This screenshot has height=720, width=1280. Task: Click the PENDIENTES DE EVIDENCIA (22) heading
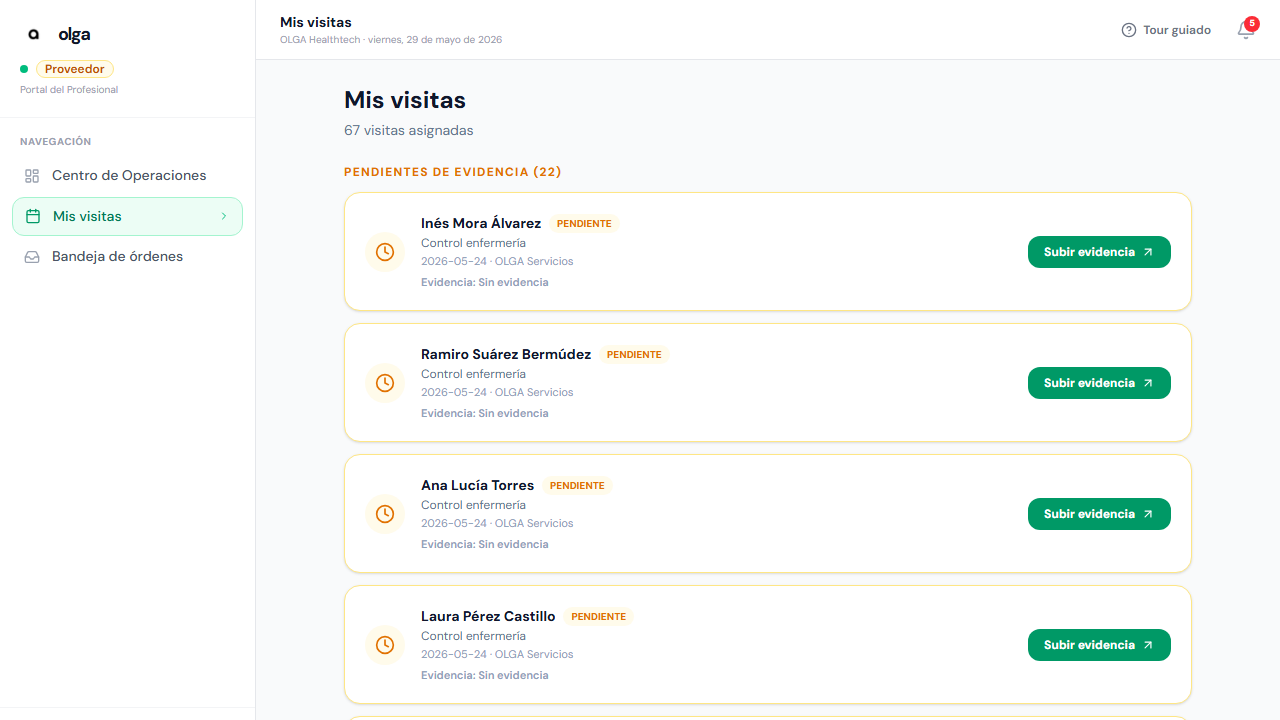coord(453,172)
